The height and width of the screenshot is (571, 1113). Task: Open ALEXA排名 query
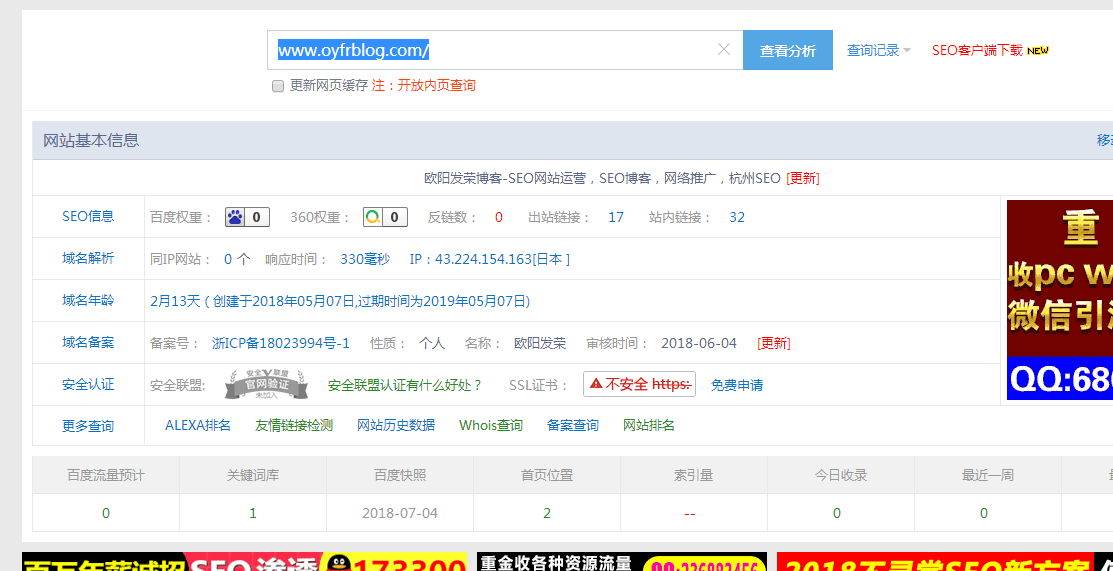coord(198,425)
